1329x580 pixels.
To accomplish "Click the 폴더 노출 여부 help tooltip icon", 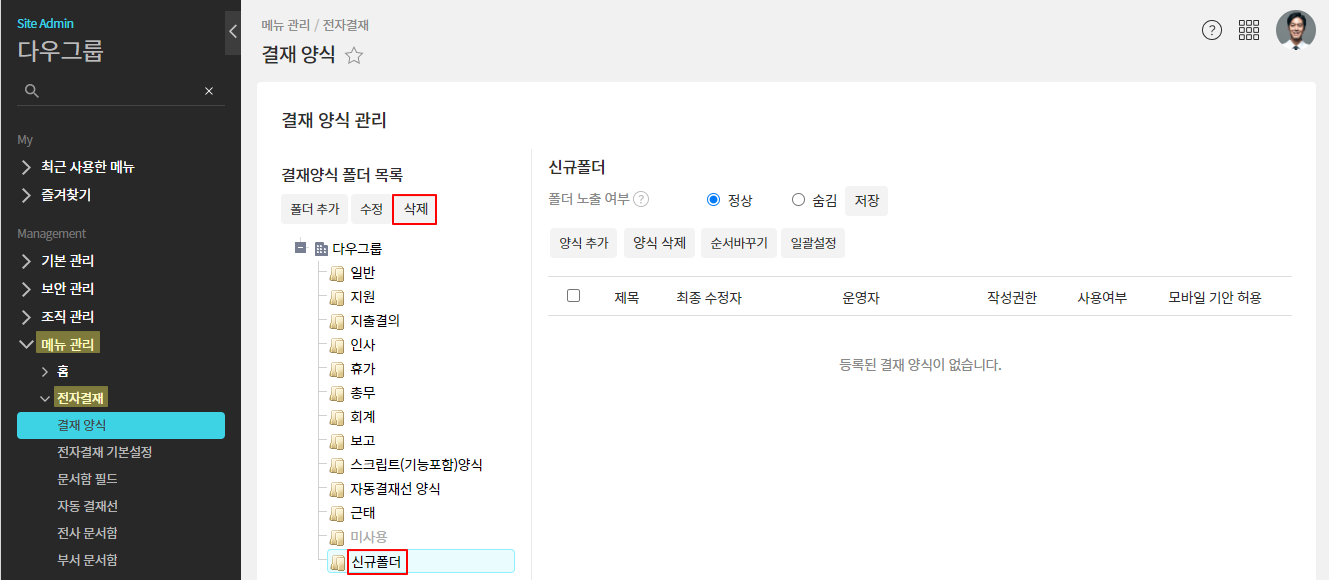I will [x=641, y=199].
